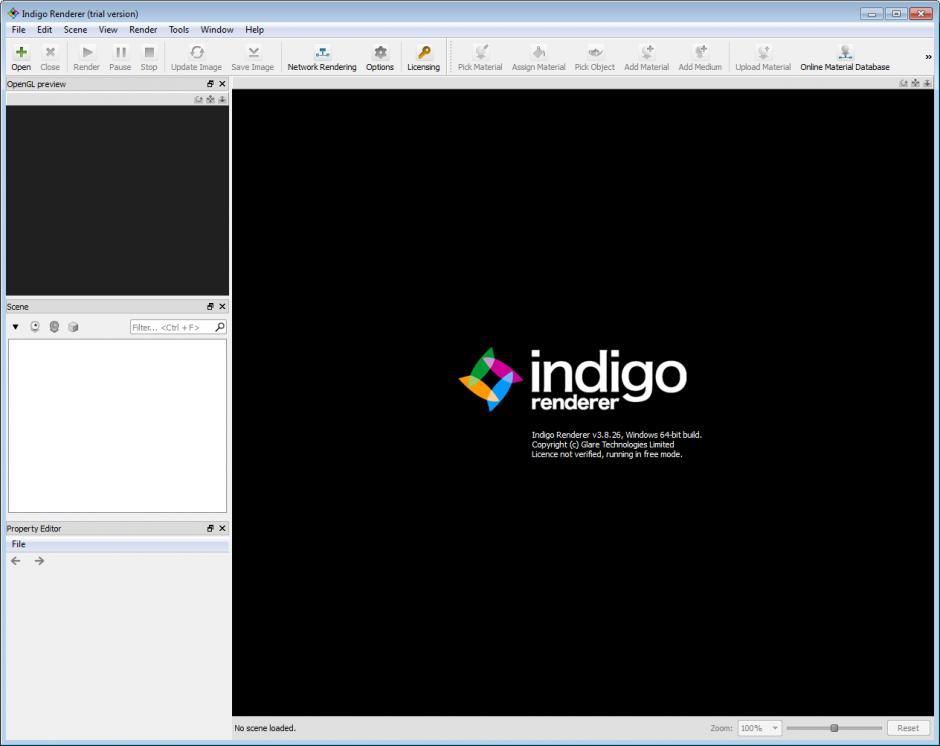This screenshot has height=746, width=940.
Task: Close the OpenGL preview panel
Action: 222,84
